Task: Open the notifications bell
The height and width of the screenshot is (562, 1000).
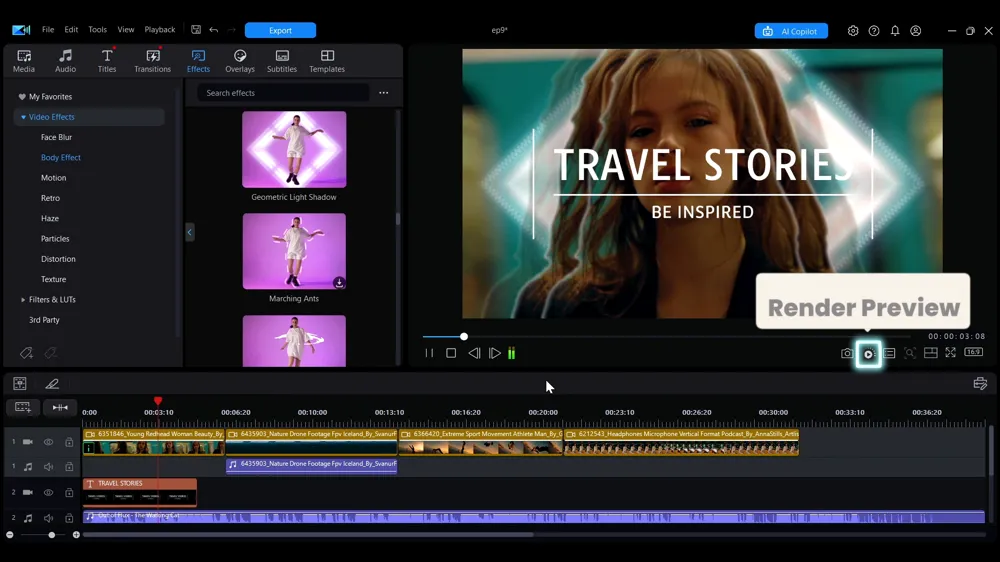Action: tap(895, 31)
